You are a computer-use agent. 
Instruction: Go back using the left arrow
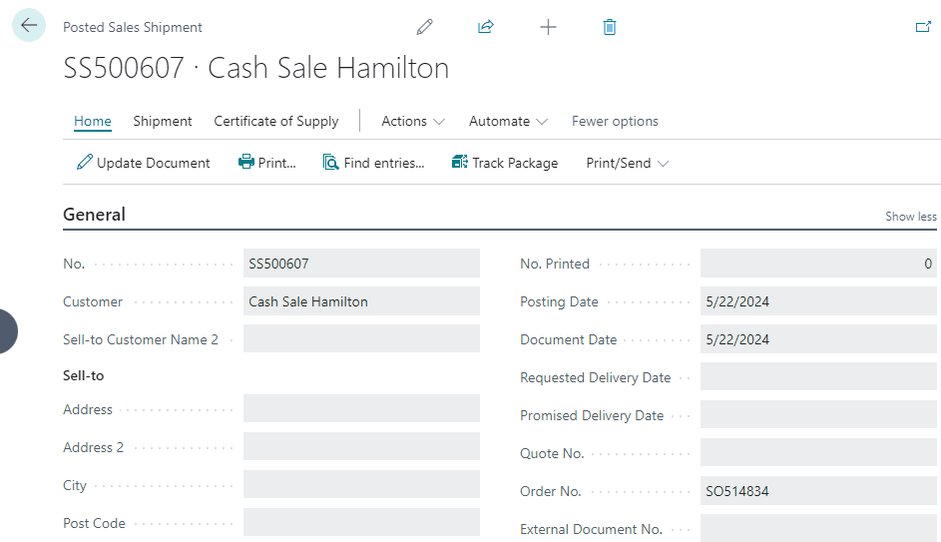29,25
